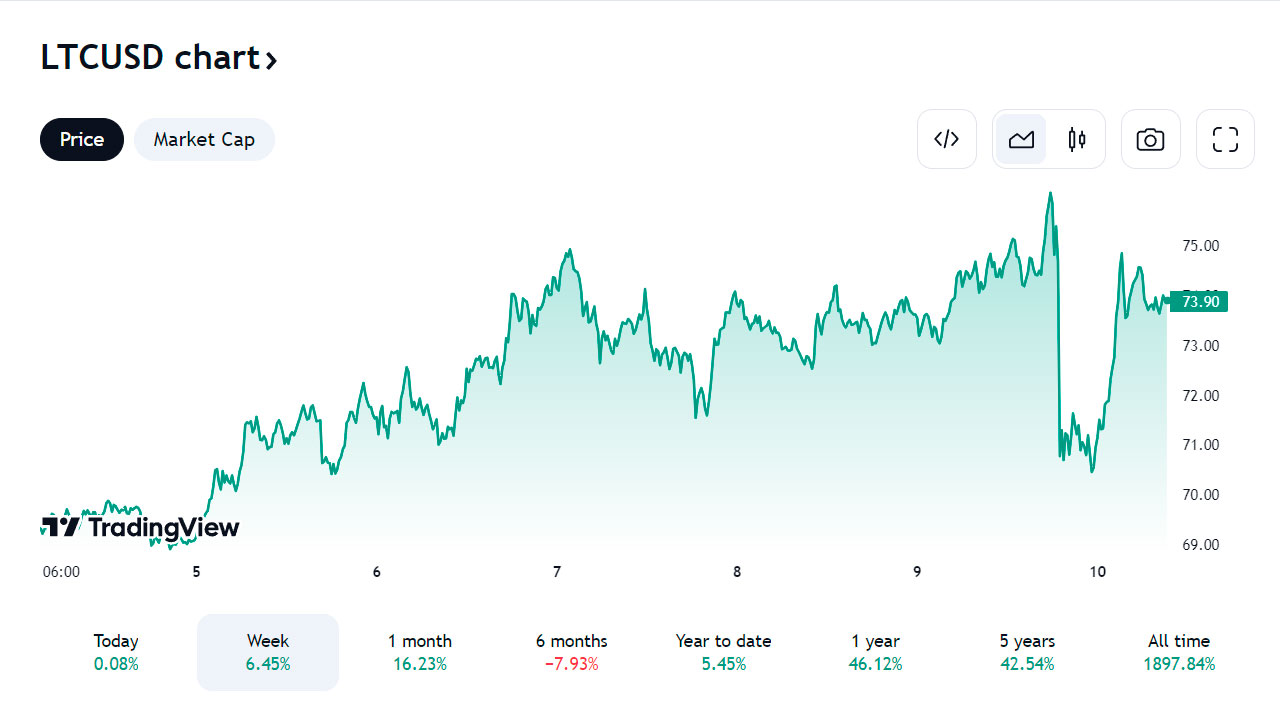Image resolution: width=1280 pixels, height=720 pixels.
Task: Select the Week time range
Action: [x=268, y=652]
